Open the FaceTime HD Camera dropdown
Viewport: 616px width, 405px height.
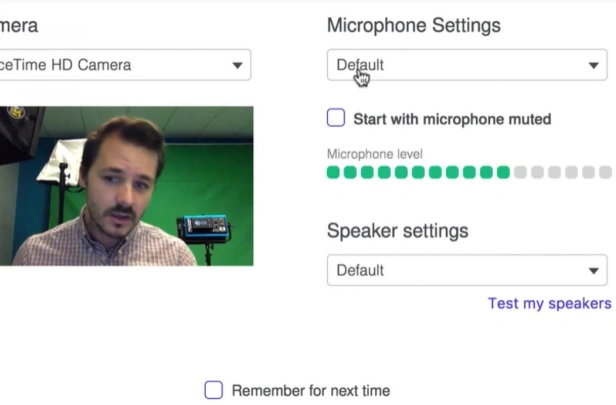[125, 65]
